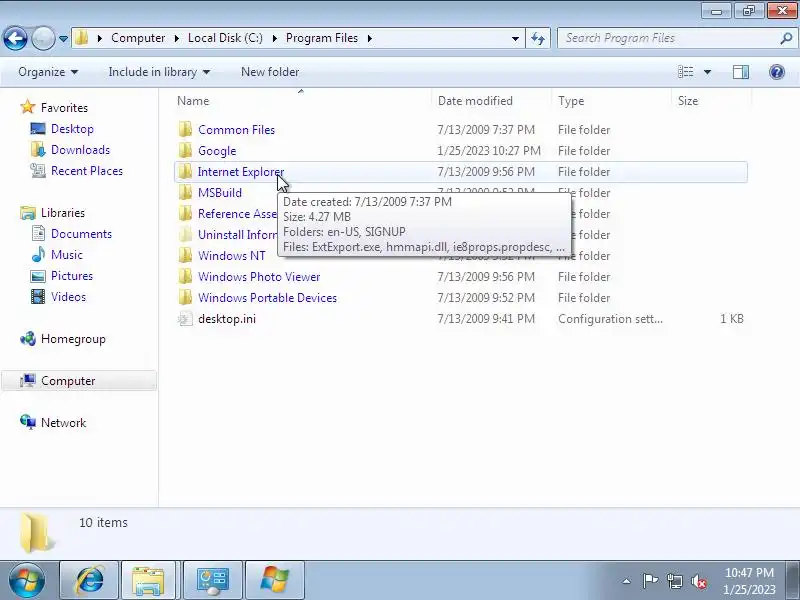Click Libraries in navigation pane
Viewport: 800px width, 600px height.
63,213
